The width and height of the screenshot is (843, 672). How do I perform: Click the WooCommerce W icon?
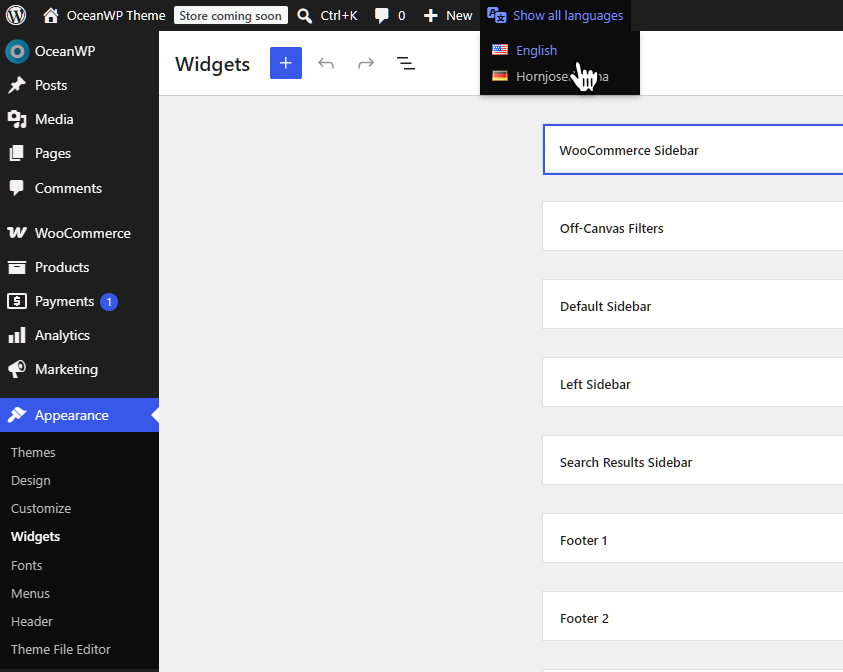(17, 233)
